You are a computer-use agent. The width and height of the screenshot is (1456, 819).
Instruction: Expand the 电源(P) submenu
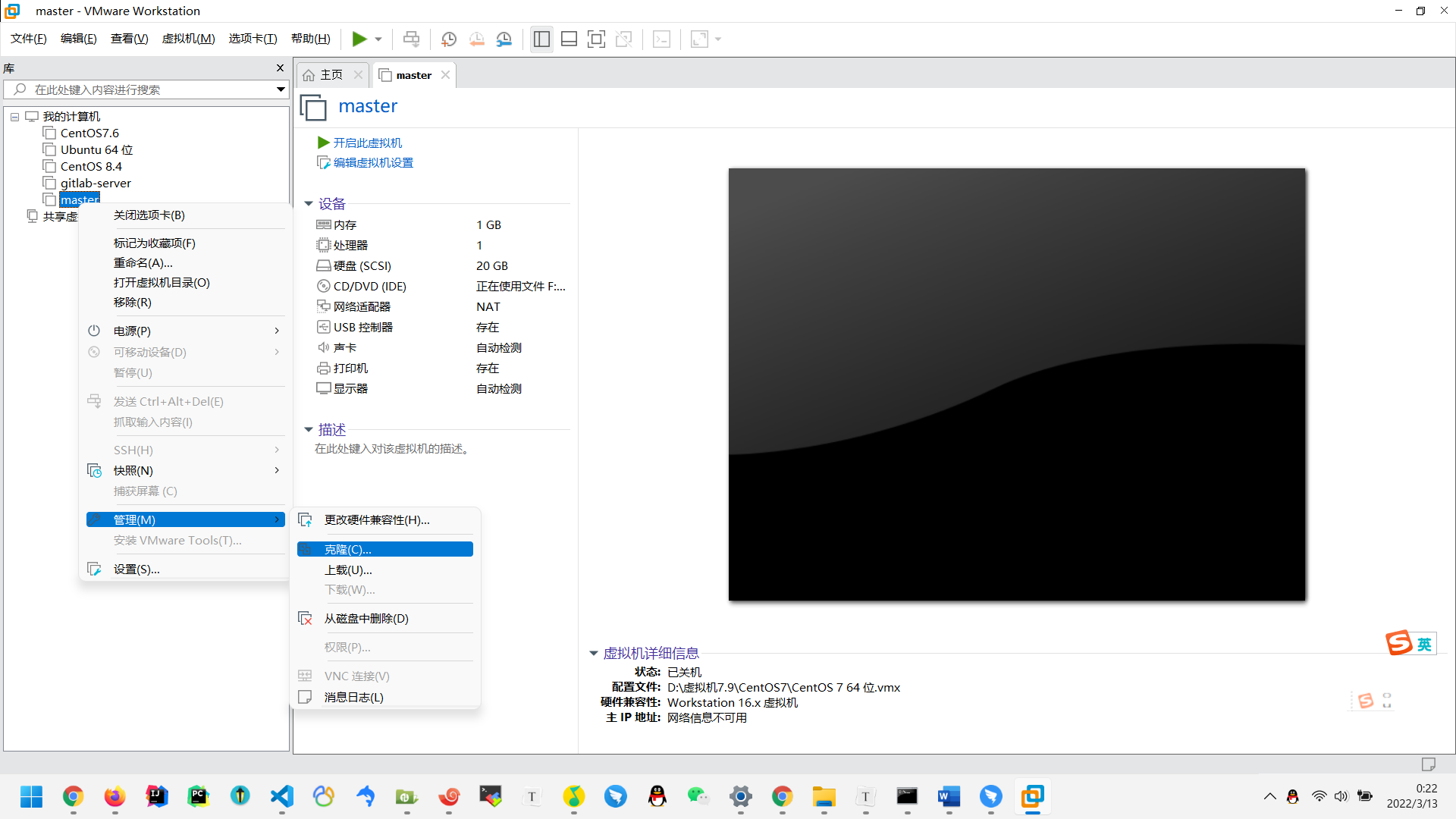[x=185, y=331]
